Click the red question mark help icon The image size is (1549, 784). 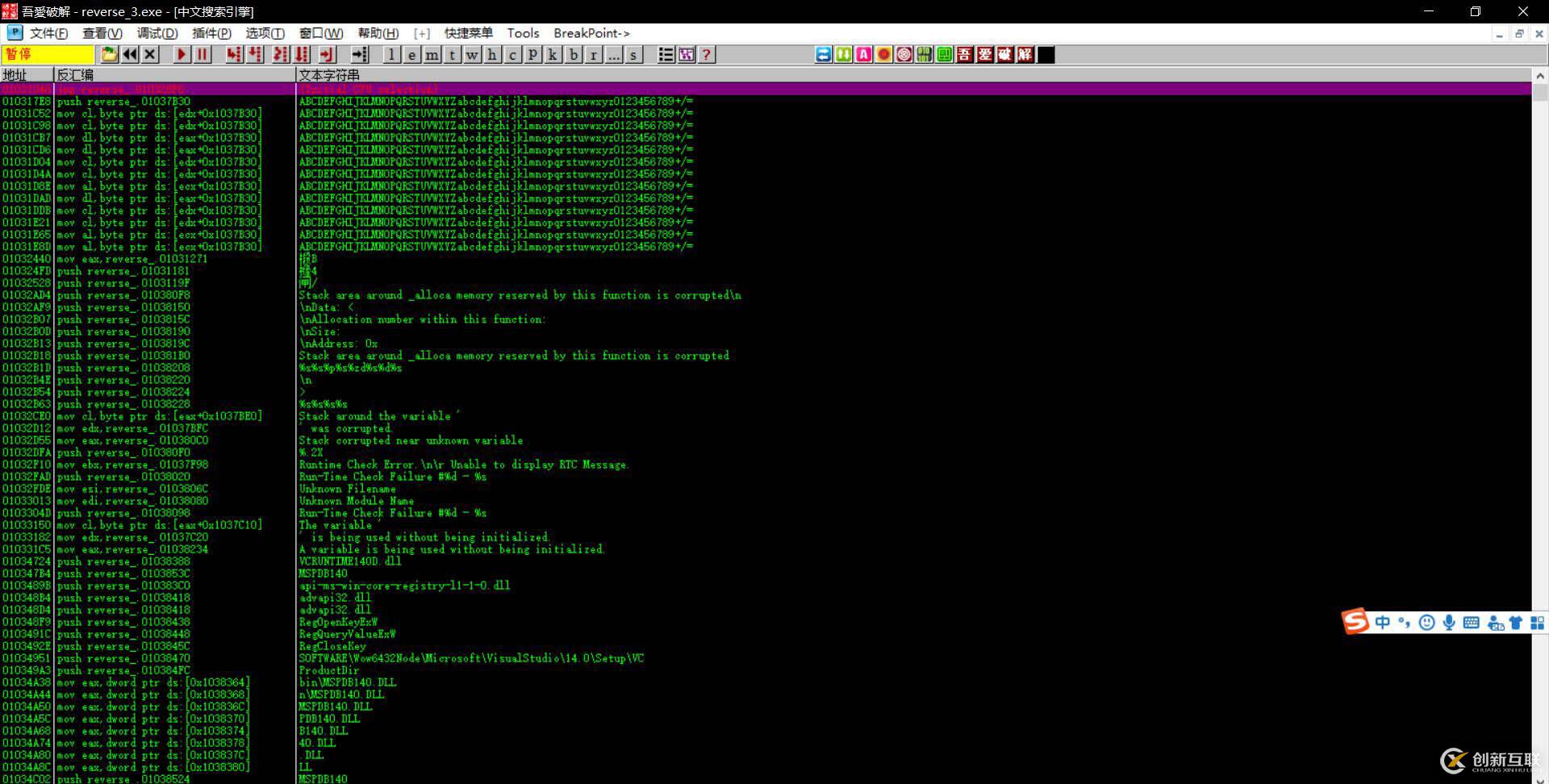pyautogui.click(x=706, y=54)
